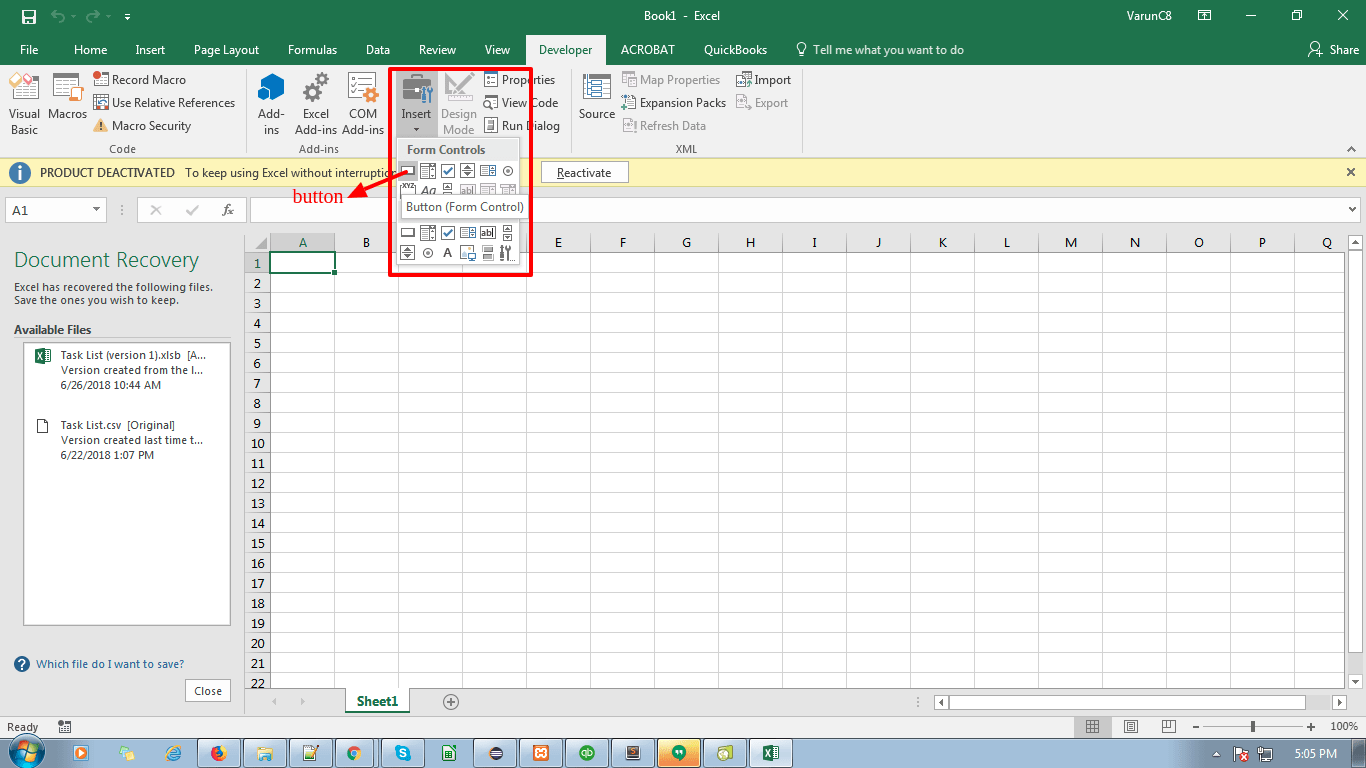
Task: Open 'Which file do I want to save?' link
Action: tap(110, 664)
